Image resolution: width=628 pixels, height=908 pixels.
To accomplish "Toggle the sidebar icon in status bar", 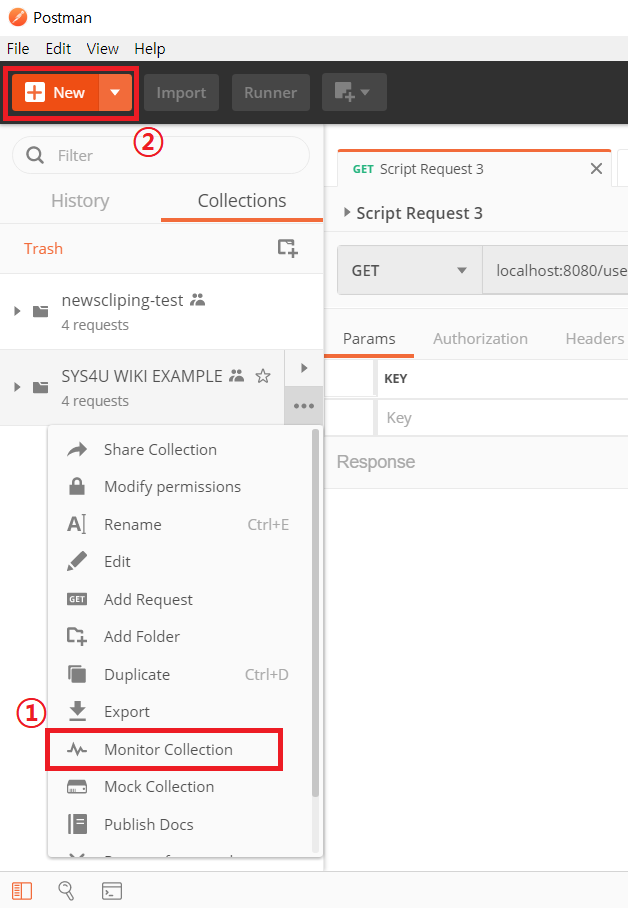I will 22,891.
